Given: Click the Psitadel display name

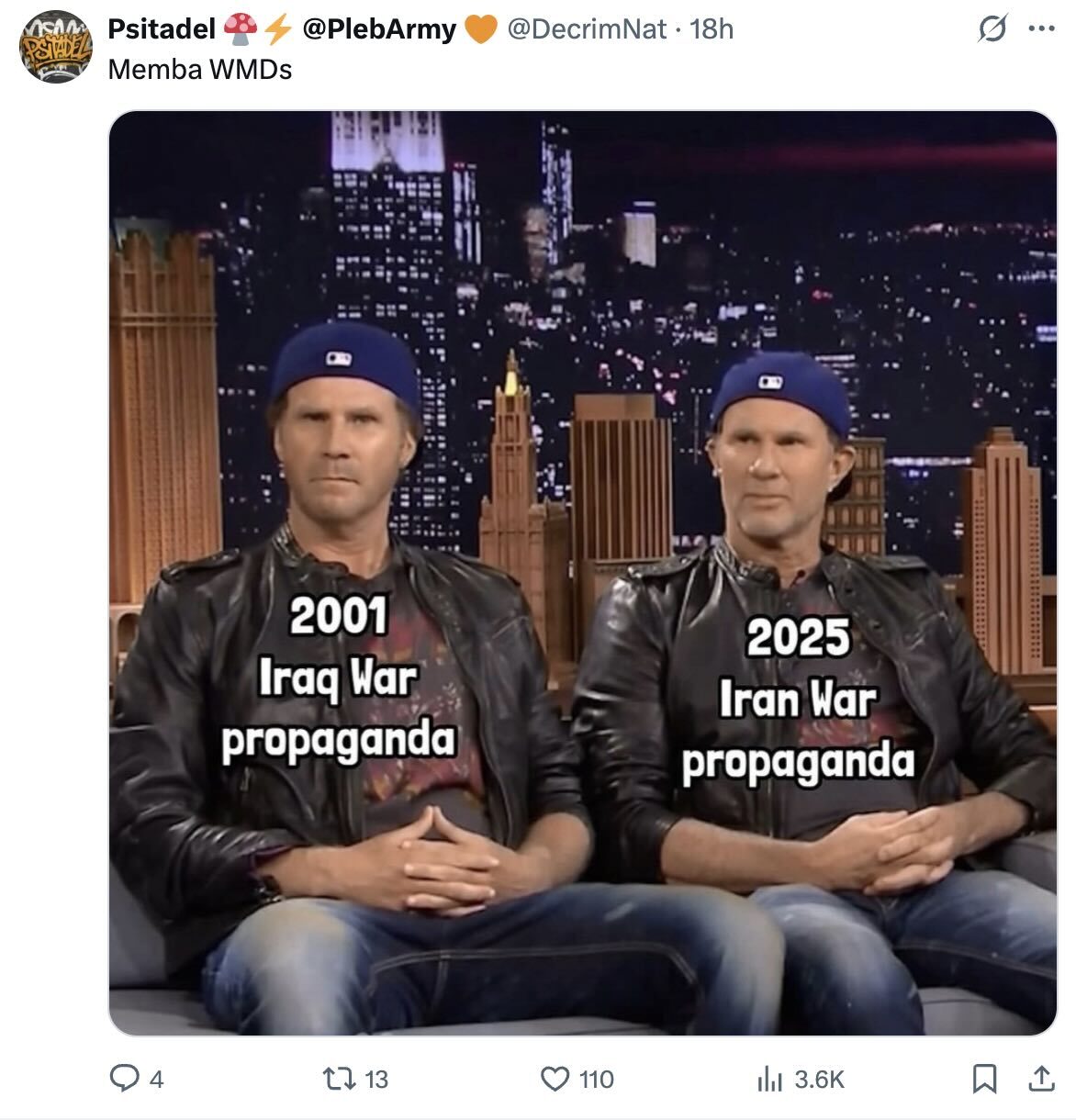Looking at the screenshot, I should [x=162, y=29].
